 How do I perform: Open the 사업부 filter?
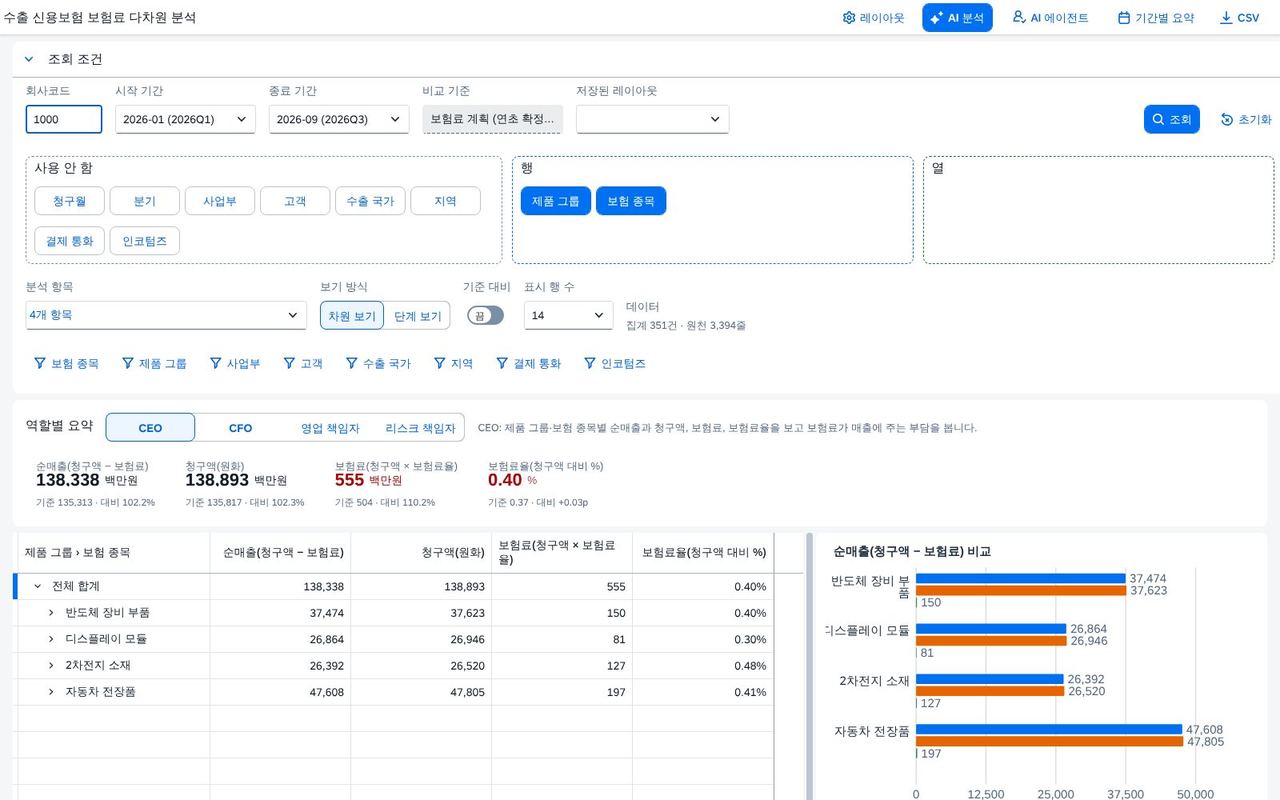coord(235,364)
